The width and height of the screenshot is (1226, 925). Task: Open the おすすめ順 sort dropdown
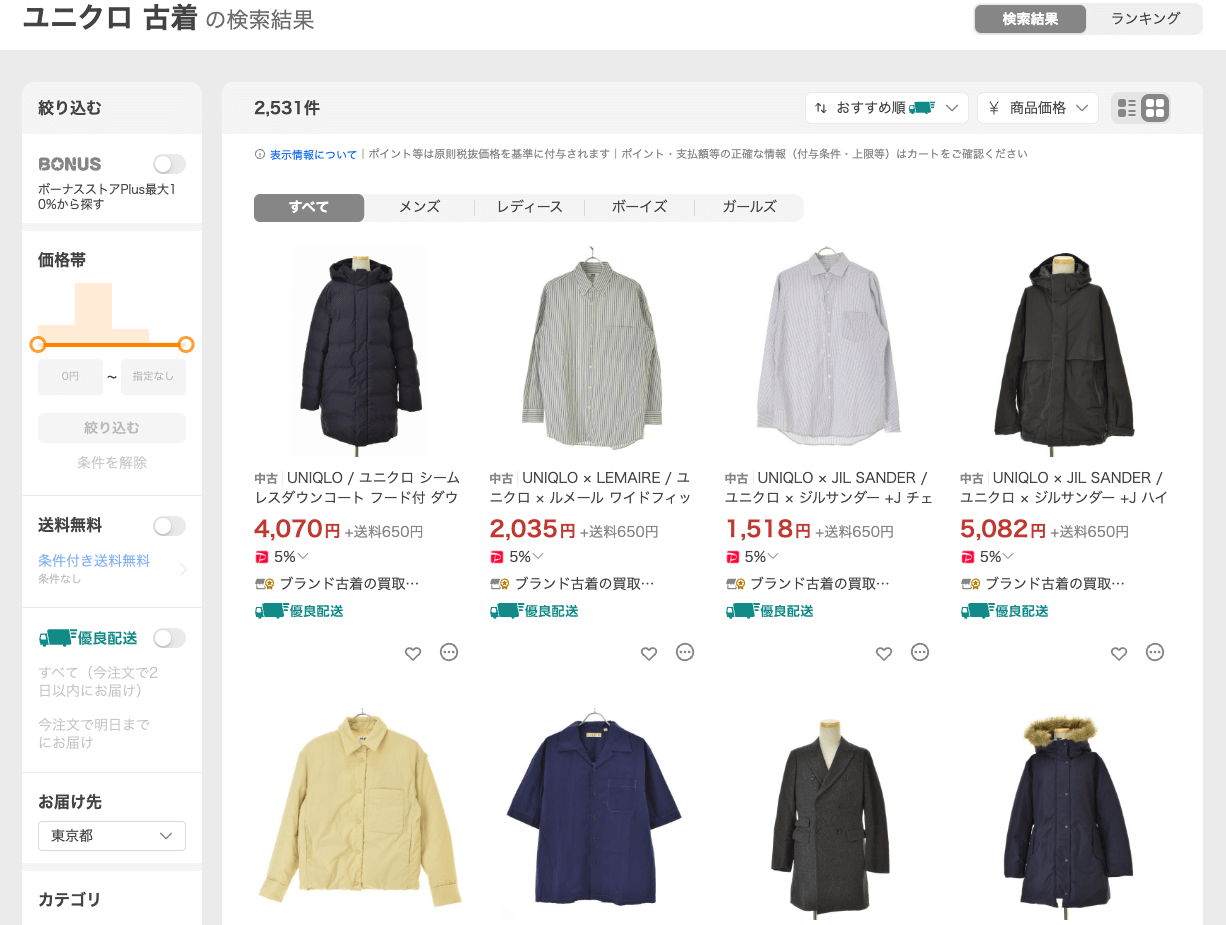(886, 108)
